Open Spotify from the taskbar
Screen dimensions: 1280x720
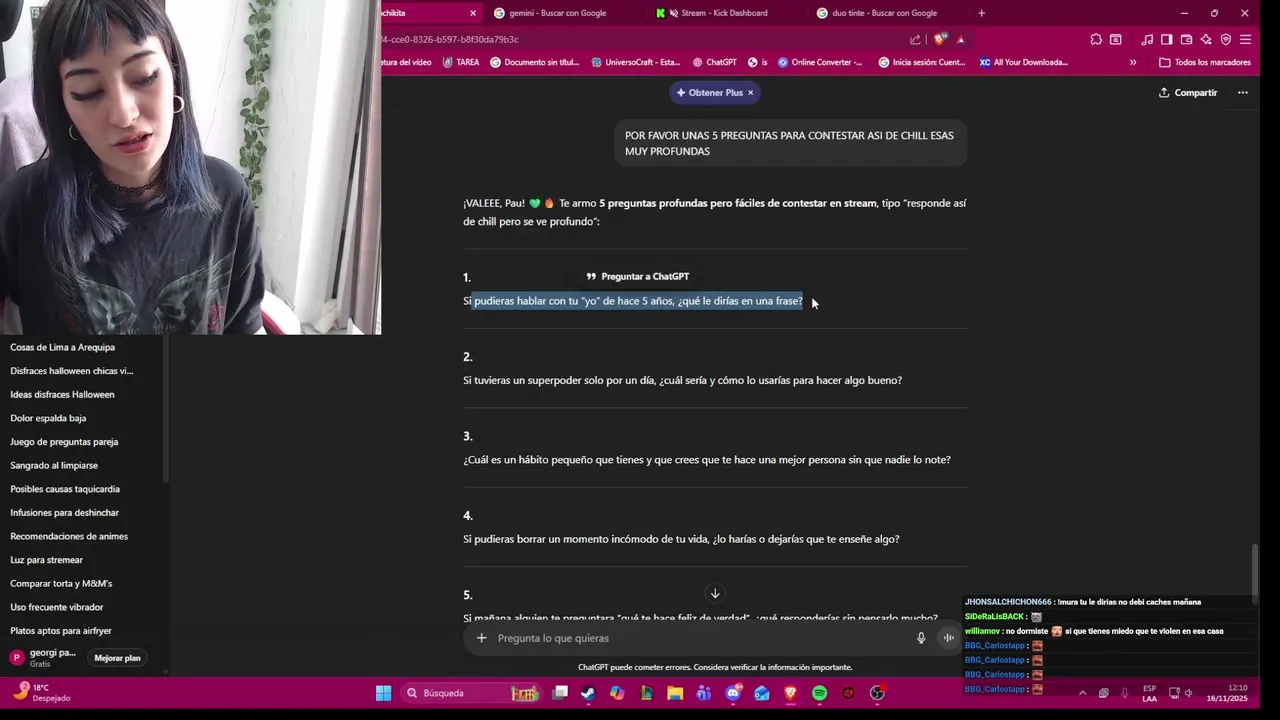coord(820,693)
